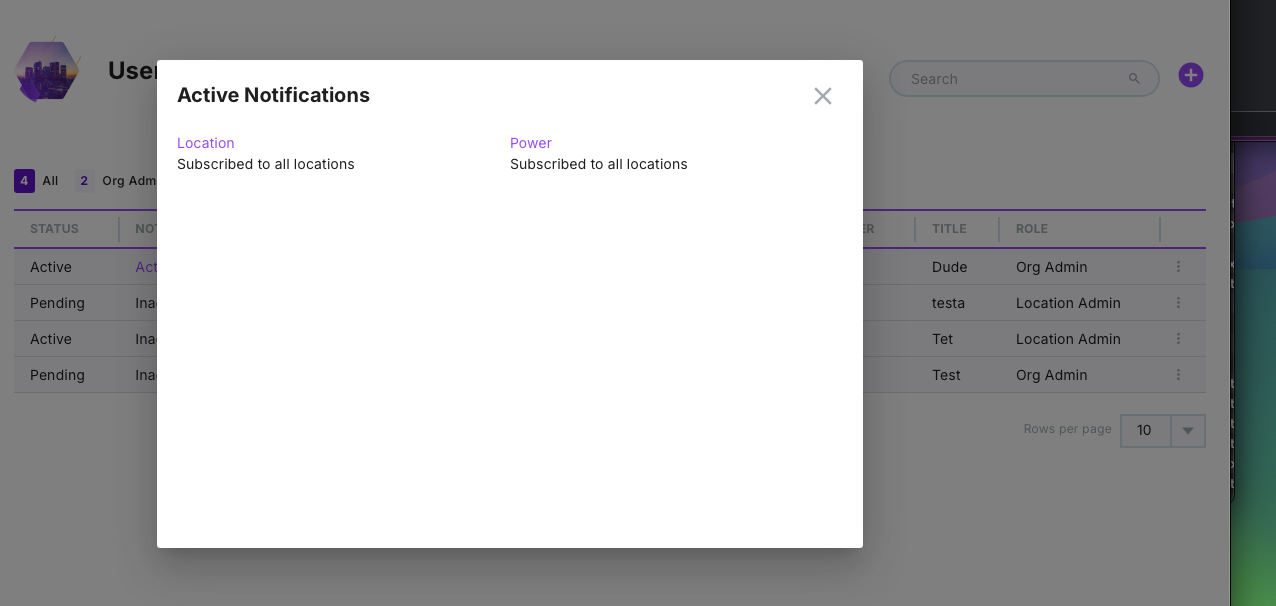Click the Dude title cell
Viewport: 1276px width, 606px height.
(949, 267)
